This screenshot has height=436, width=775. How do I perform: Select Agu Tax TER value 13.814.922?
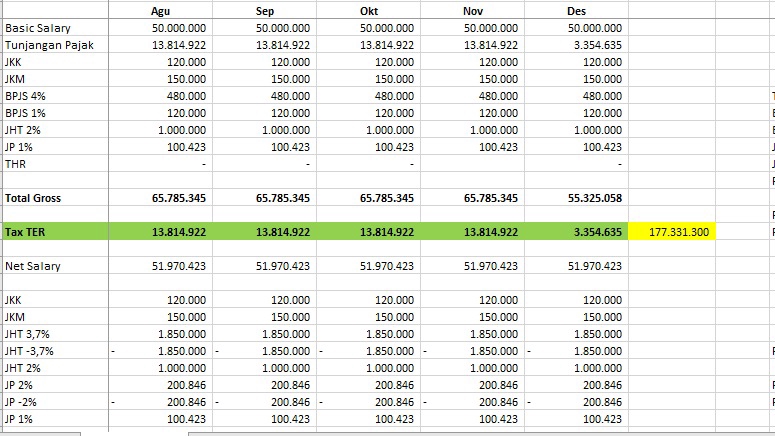click(161, 232)
